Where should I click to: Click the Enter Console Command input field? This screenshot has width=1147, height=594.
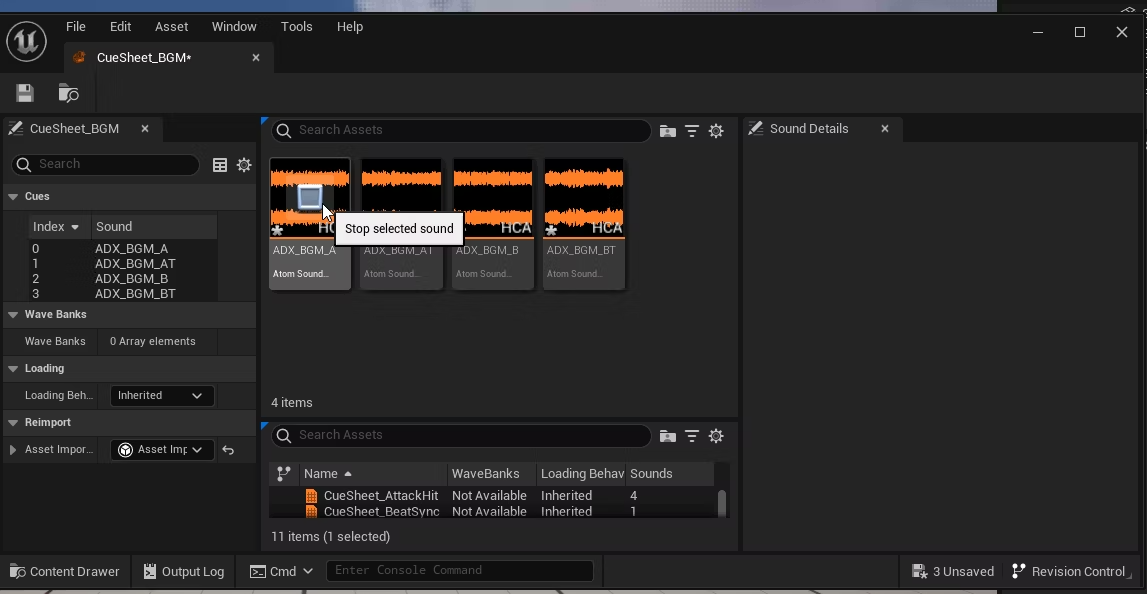[x=459, y=571]
